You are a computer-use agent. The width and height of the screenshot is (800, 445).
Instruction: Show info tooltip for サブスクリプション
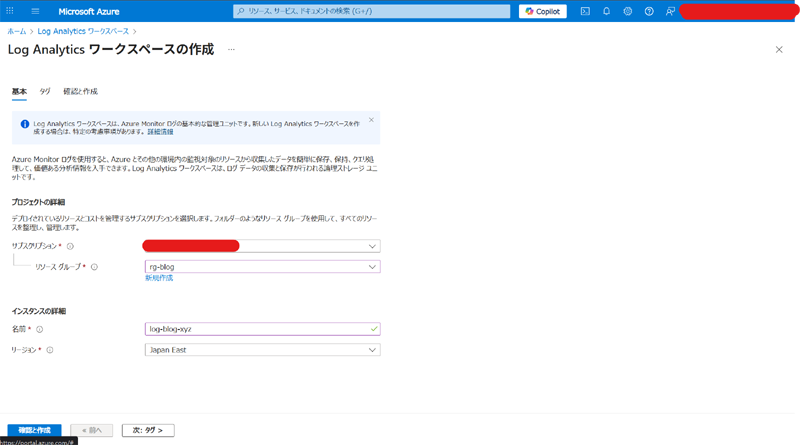tap(70, 246)
